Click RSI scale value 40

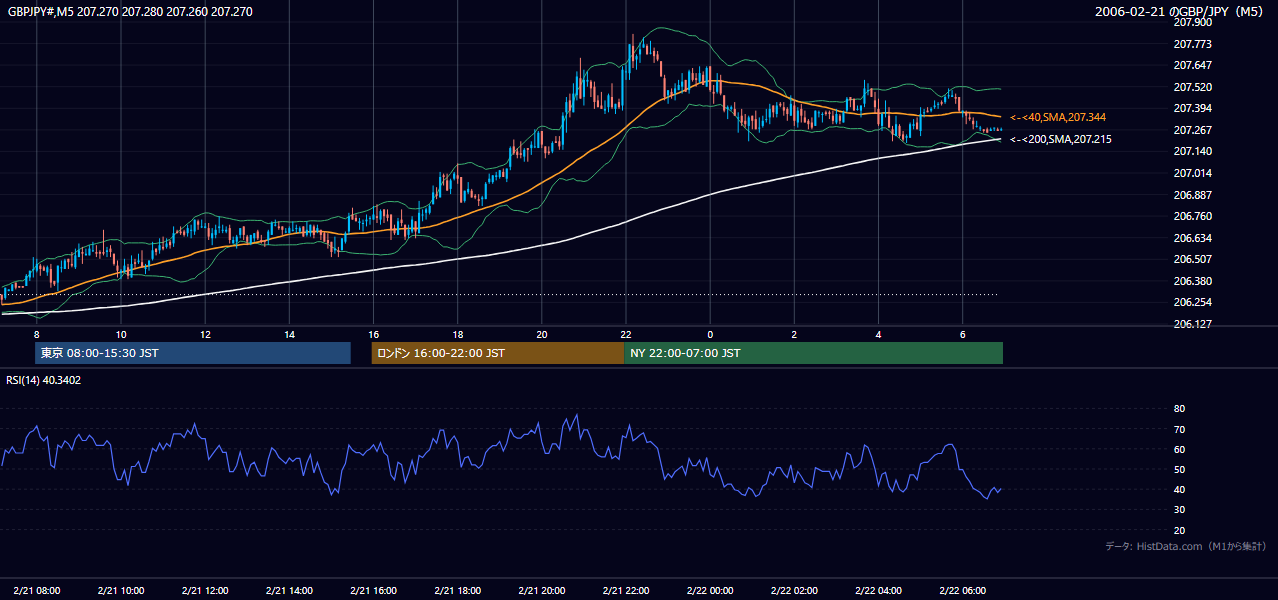click(x=1179, y=489)
